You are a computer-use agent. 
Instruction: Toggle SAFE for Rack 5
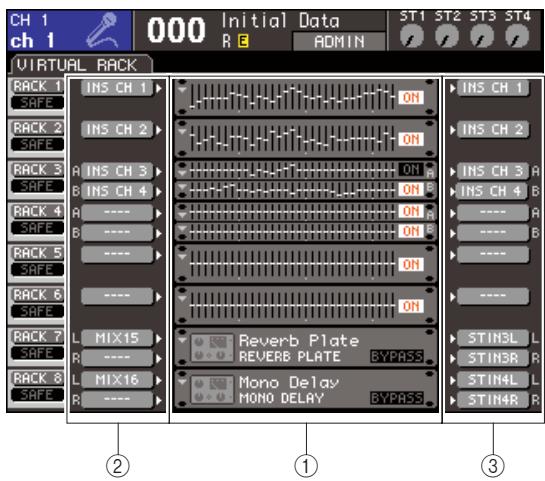37,270
